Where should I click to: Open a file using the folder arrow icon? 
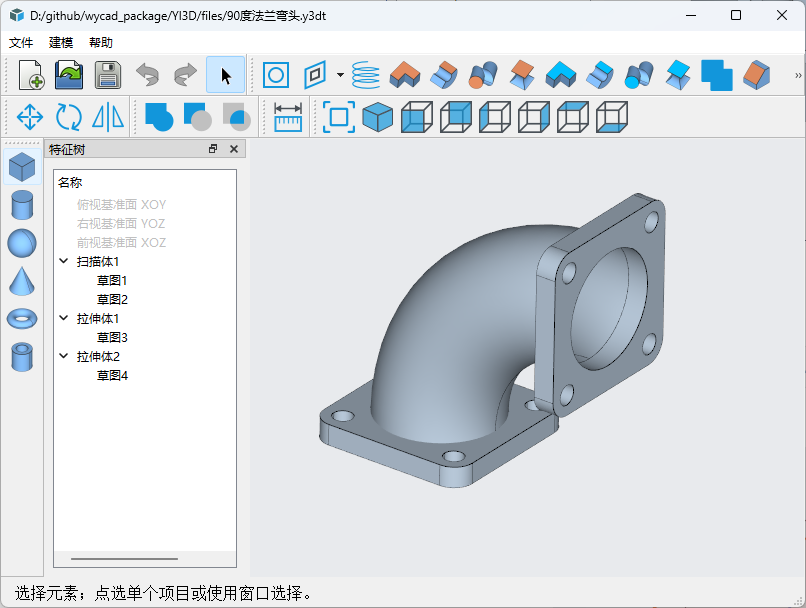69,75
